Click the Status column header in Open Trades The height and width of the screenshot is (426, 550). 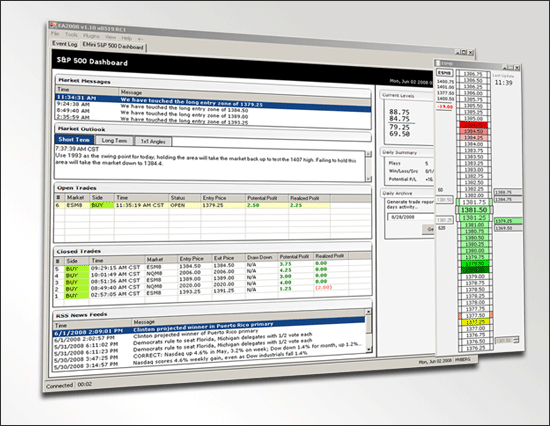185,198
